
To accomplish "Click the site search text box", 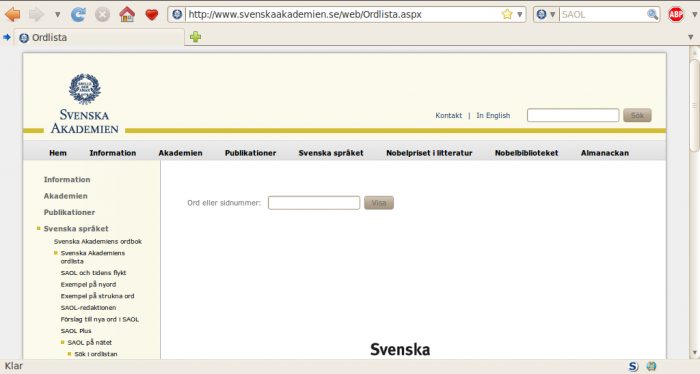I will [x=573, y=115].
